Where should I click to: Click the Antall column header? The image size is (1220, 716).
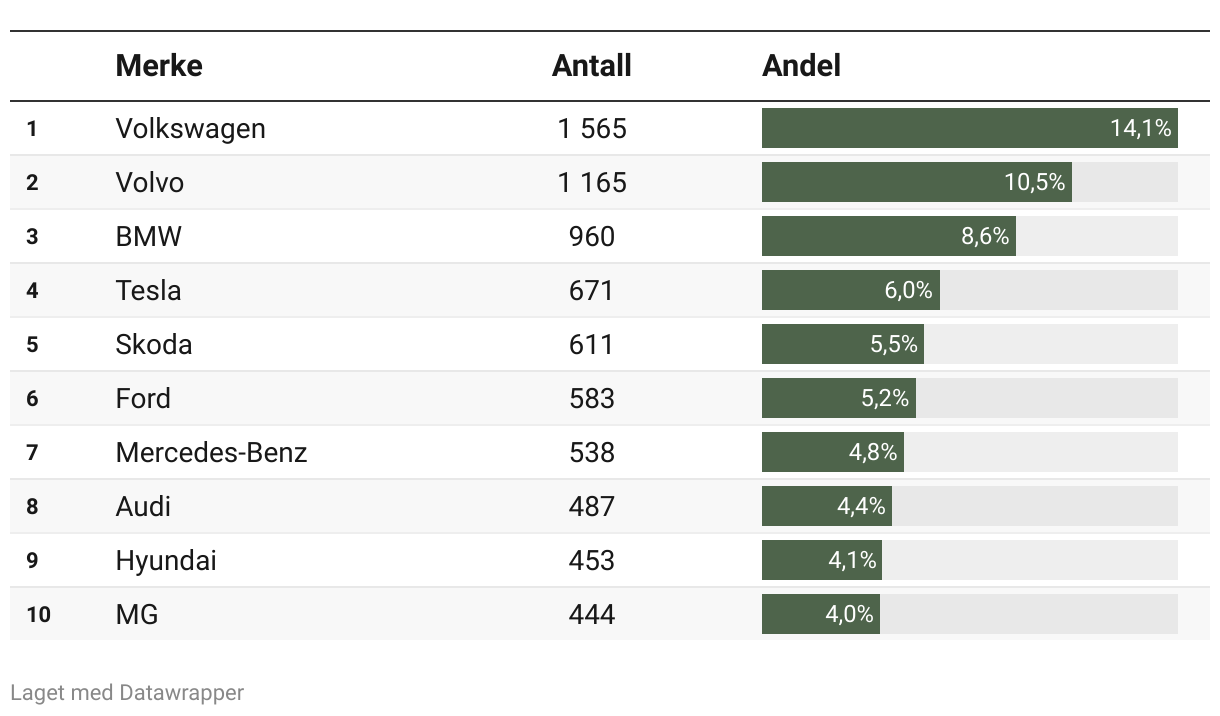tap(591, 66)
